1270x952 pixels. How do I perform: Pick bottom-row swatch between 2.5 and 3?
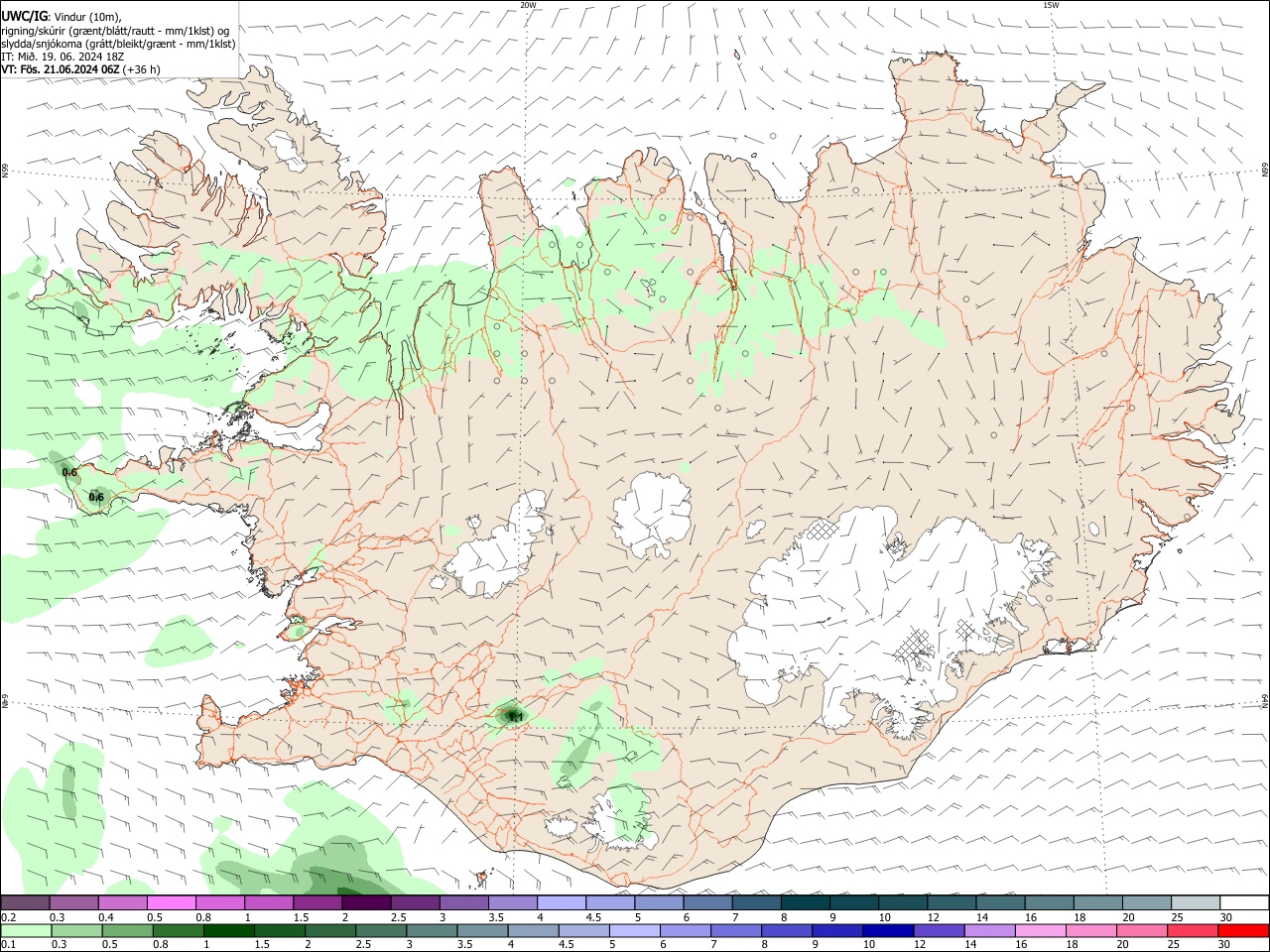[380, 930]
